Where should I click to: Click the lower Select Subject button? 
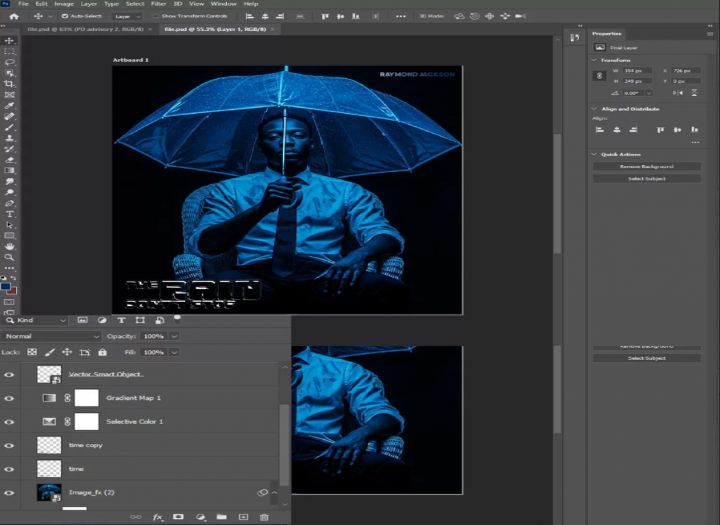tap(647, 358)
